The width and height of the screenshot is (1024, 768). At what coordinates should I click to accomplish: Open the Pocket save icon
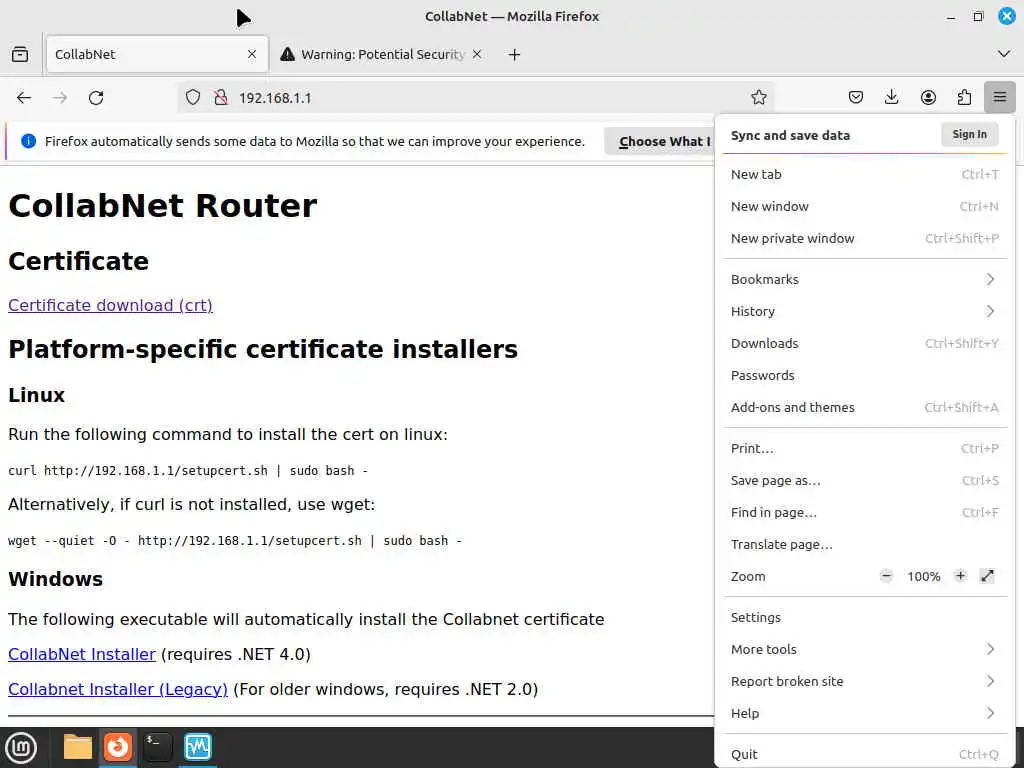pyautogui.click(x=856, y=98)
